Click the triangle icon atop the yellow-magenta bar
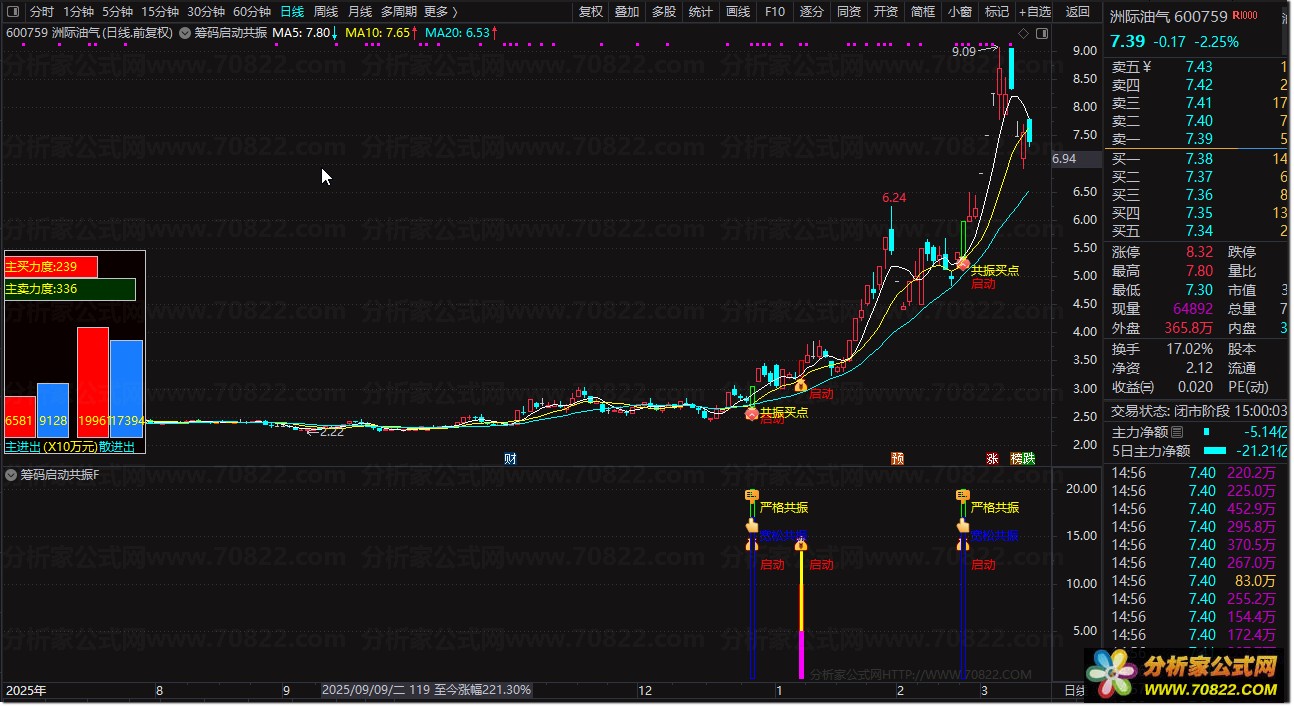The image size is (1294, 706). (x=800, y=545)
